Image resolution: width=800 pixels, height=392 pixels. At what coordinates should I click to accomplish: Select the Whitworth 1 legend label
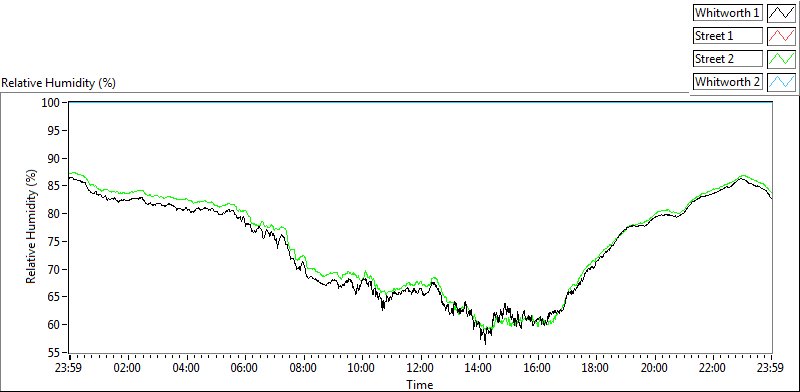pyautogui.click(x=728, y=13)
